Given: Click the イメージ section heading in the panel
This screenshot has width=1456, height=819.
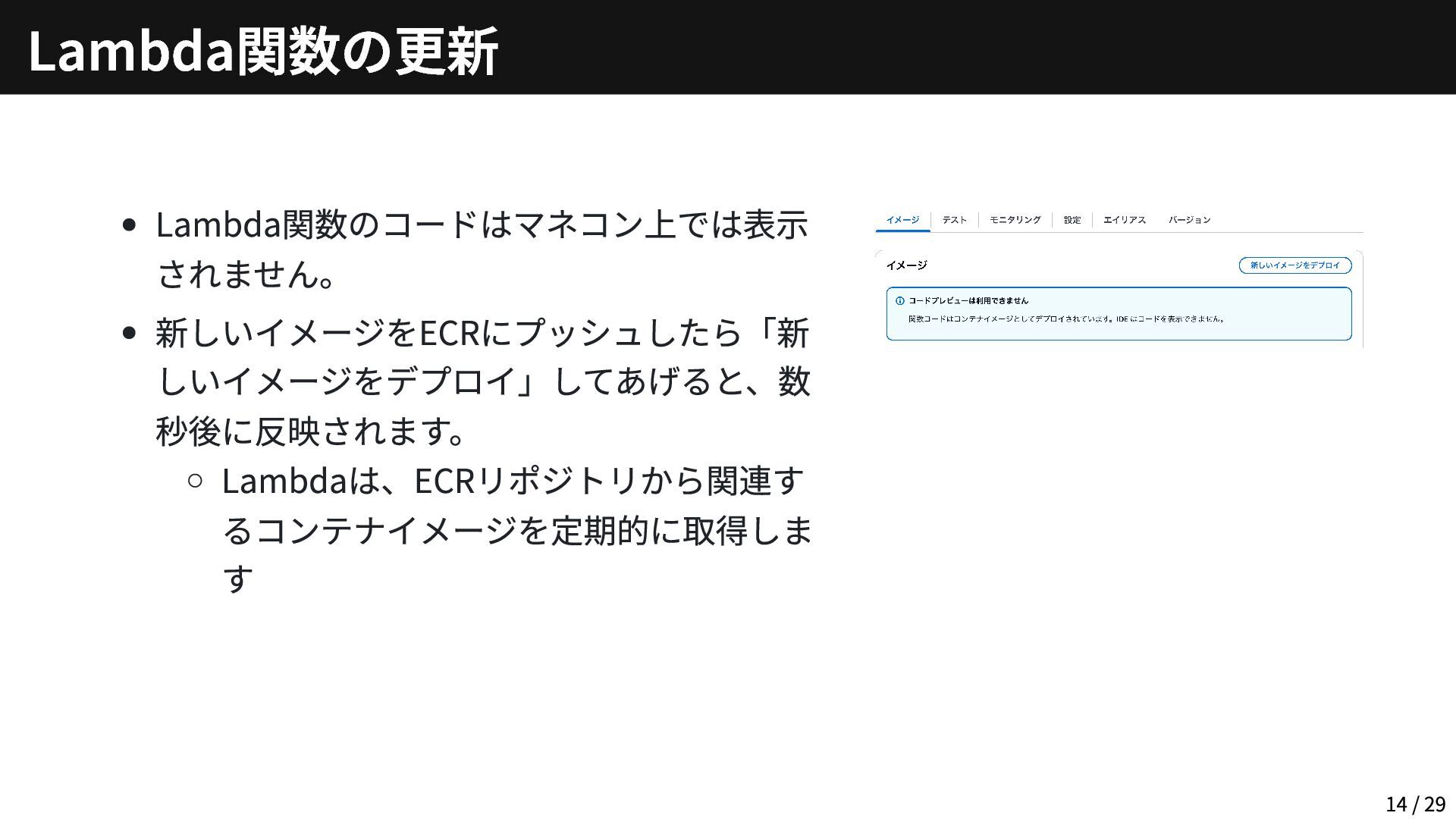Looking at the screenshot, I should [906, 265].
